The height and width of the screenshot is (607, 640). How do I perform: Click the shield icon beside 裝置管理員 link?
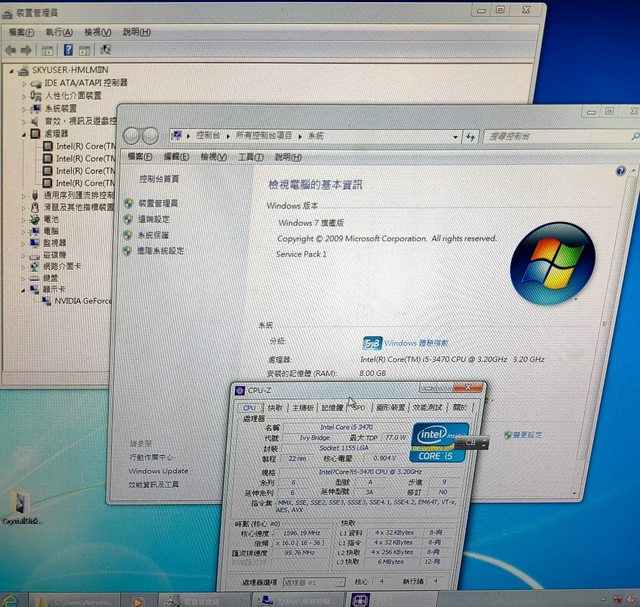pyautogui.click(x=128, y=203)
